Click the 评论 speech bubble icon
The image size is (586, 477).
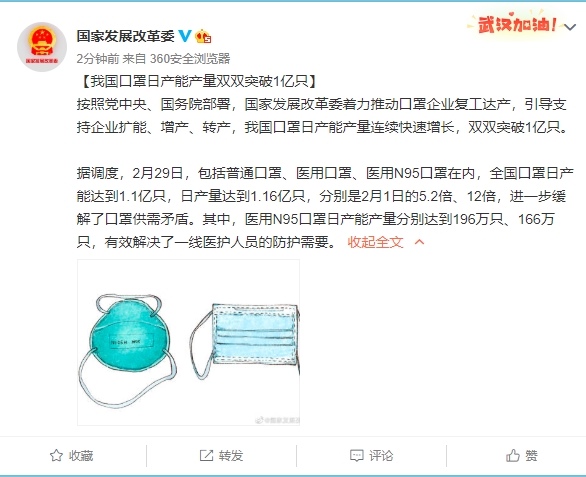357,455
